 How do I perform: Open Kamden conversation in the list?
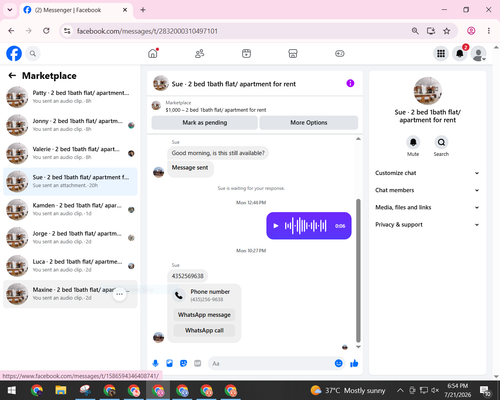tap(70, 210)
